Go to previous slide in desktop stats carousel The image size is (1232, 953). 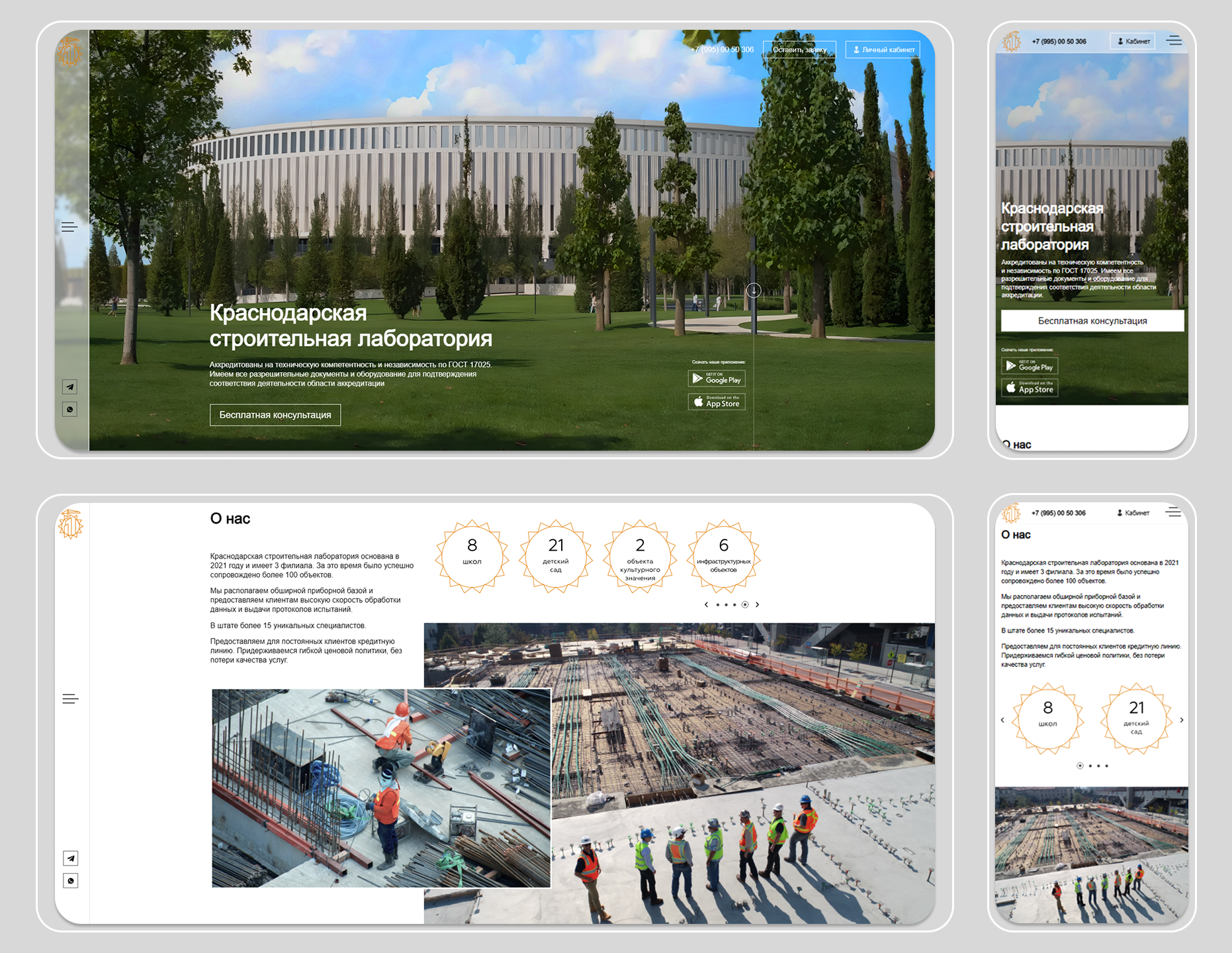706,604
